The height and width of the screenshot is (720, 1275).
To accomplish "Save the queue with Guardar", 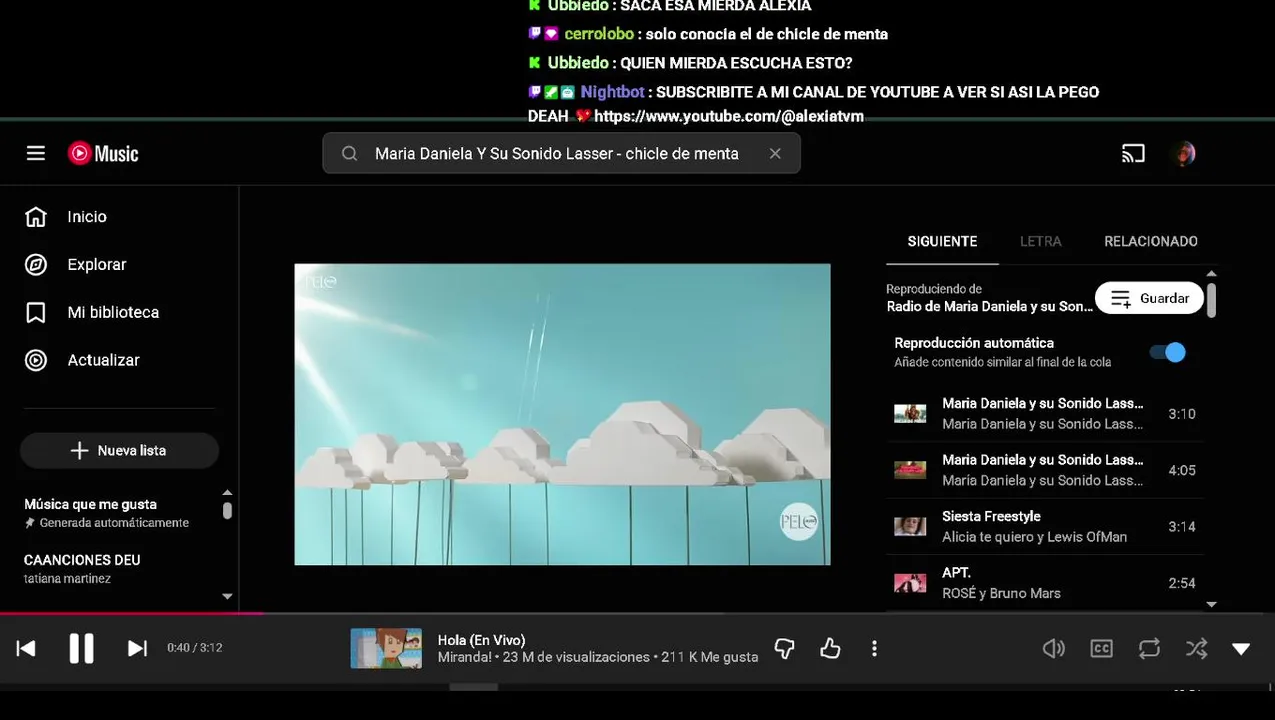I will click(x=1149, y=298).
